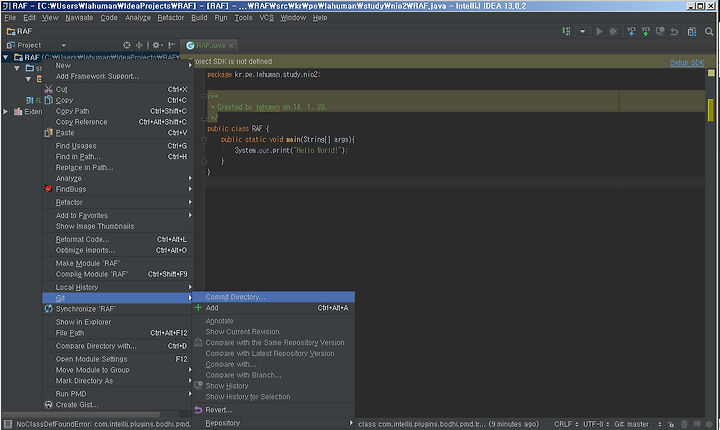
Task: Click the green plus Add icon
Action: pyautogui.click(x=198, y=308)
